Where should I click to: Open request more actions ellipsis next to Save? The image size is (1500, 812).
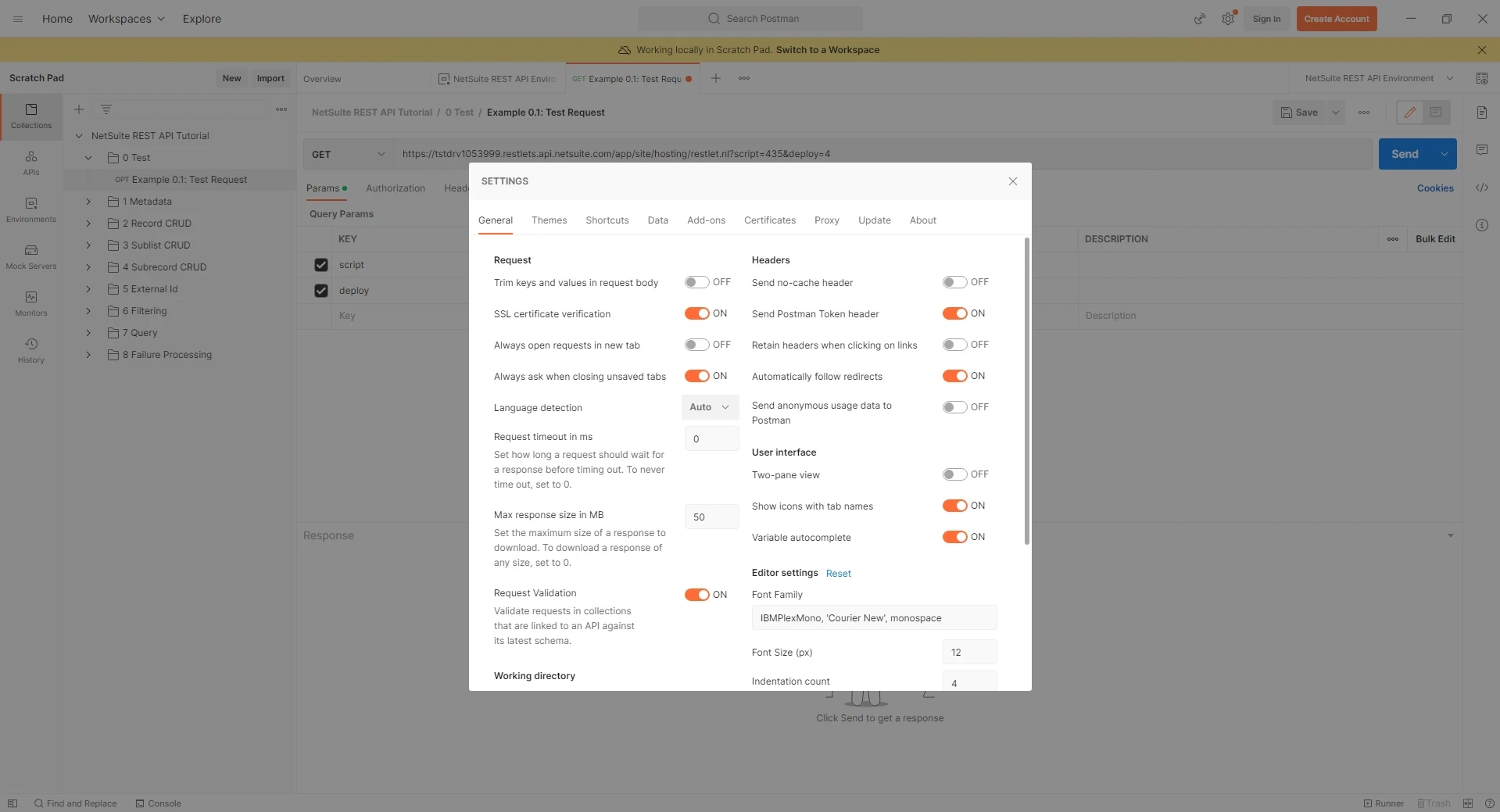tap(1364, 113)
